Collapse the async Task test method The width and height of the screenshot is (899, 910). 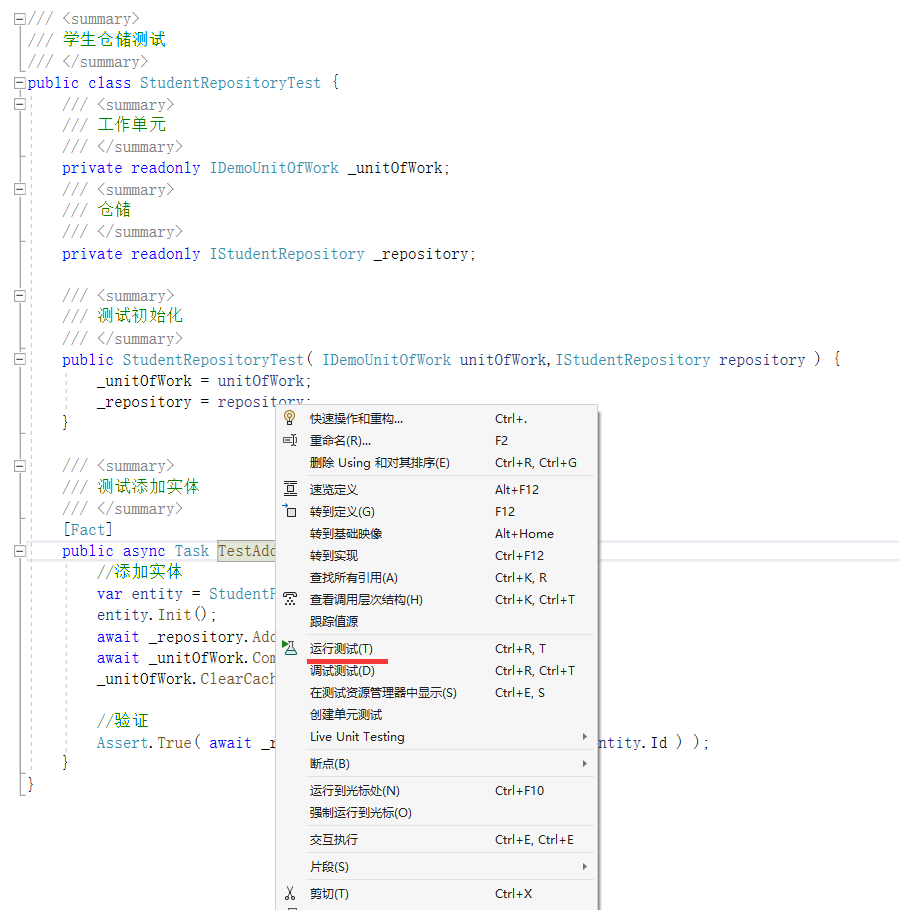(19, 551)
